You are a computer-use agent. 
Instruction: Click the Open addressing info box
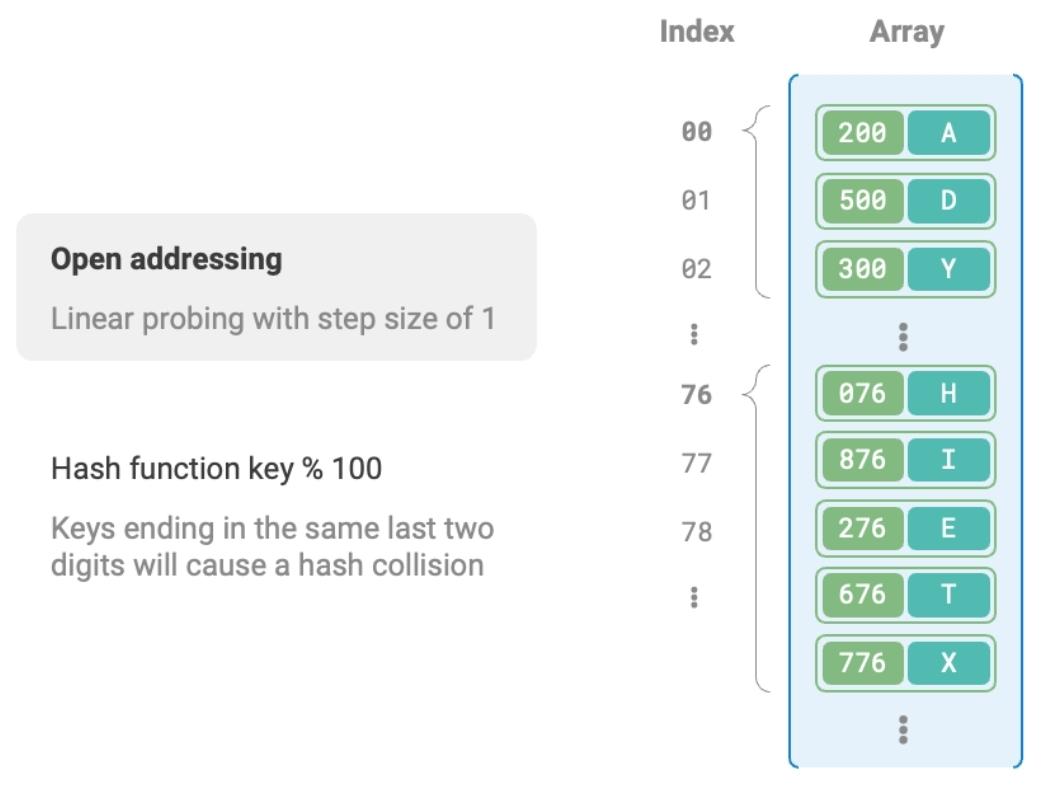276,287
